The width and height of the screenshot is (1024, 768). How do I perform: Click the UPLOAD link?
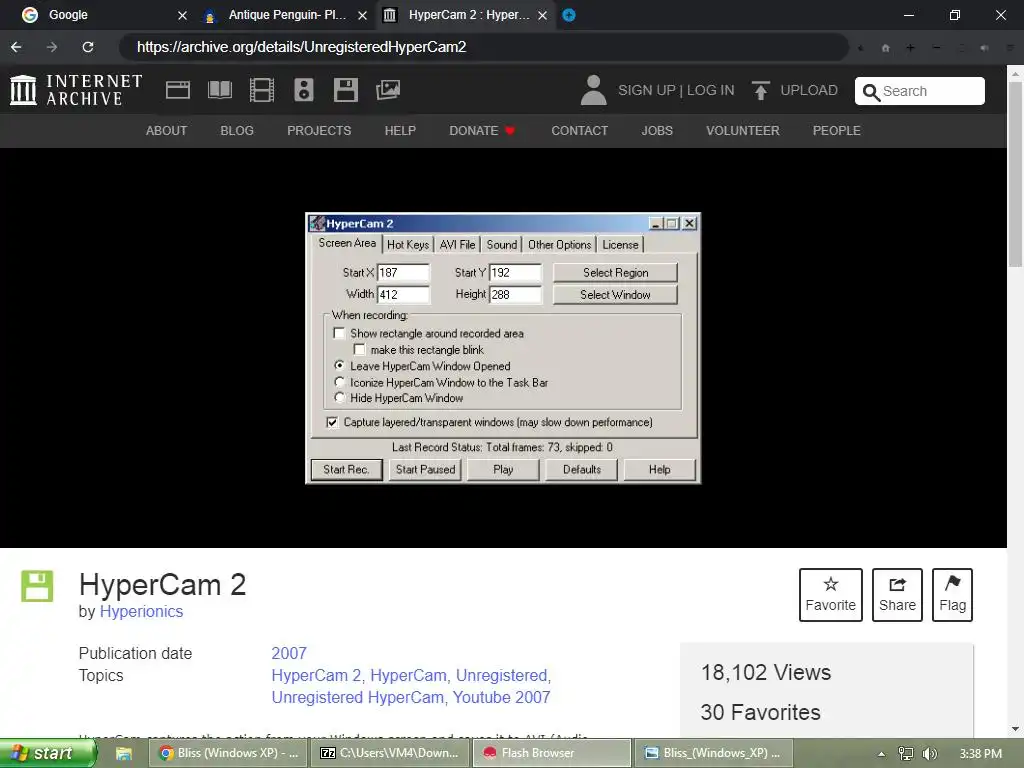coord(808,90)
